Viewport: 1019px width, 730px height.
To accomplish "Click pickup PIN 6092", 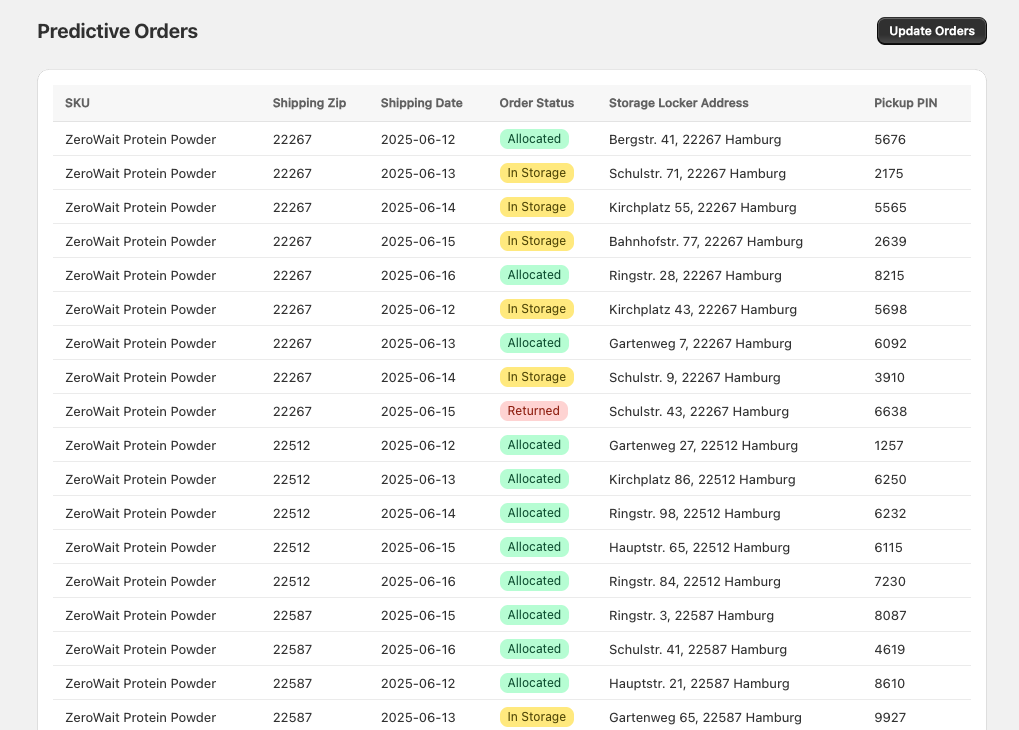I will click(x=890, y=343).
